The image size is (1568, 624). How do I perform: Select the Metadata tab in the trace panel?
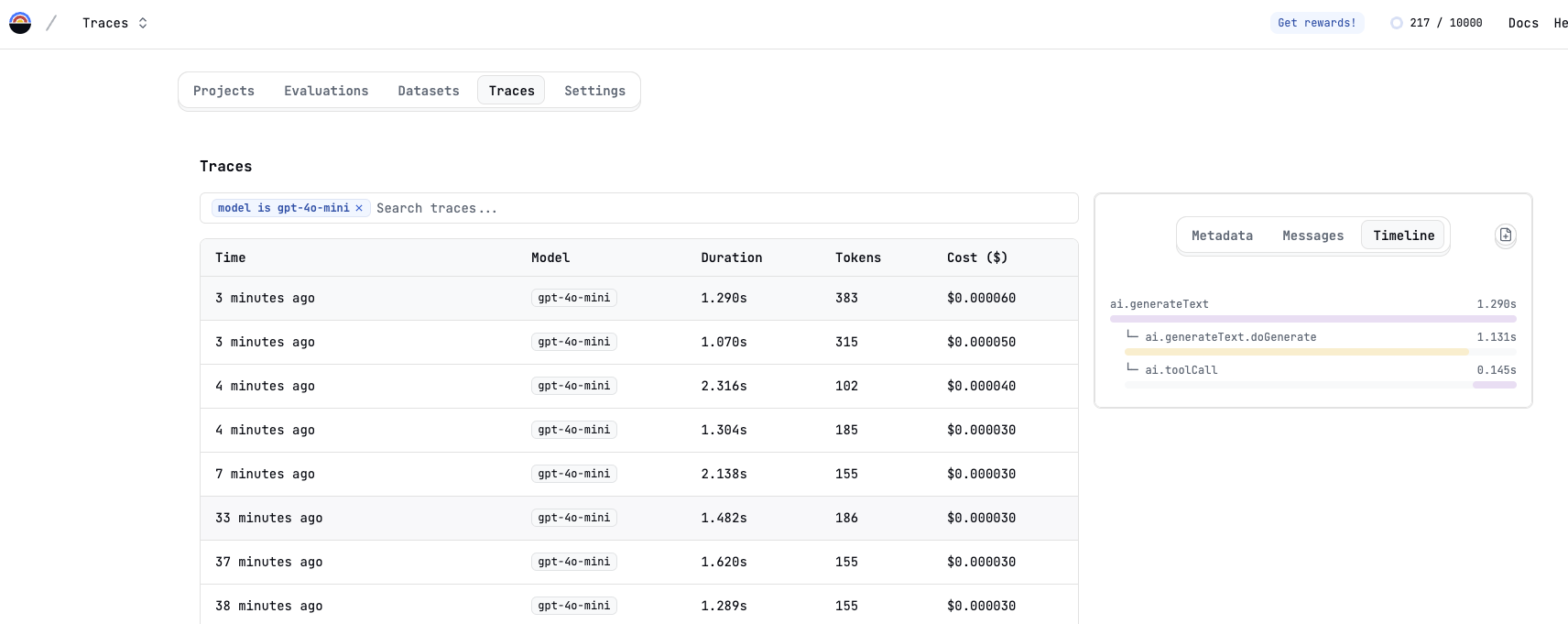(x=1222, y=235)
